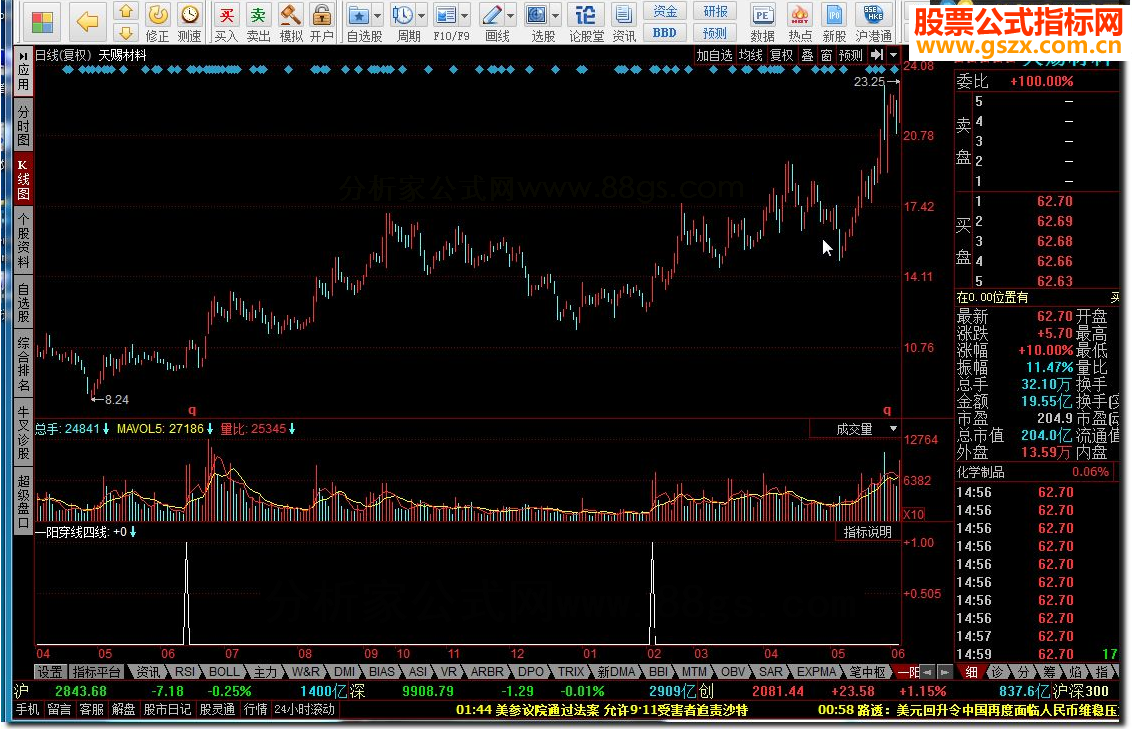Click the 设置 settings button
Image resolution: width=1136 pixels, height=729 pixels.
click(50, 672)
